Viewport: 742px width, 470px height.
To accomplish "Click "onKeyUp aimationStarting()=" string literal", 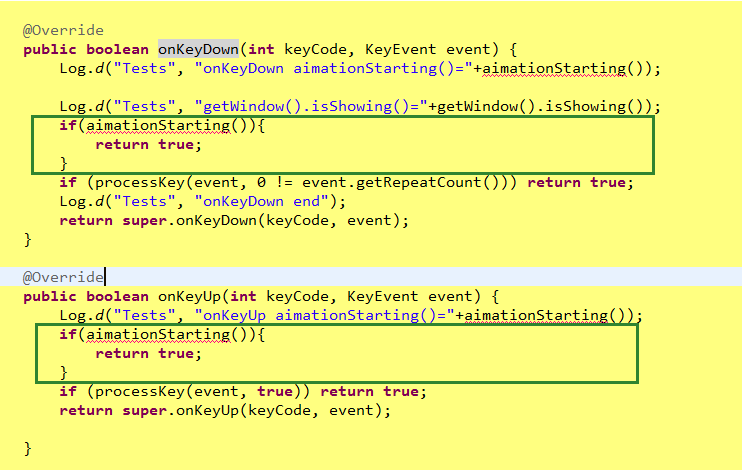I will click(x=325, y=315).
